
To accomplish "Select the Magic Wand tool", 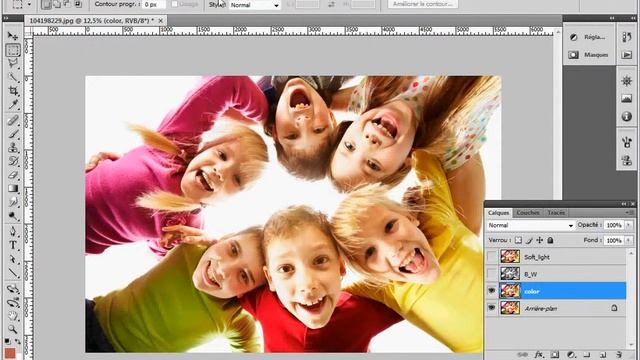I will 13,77.
